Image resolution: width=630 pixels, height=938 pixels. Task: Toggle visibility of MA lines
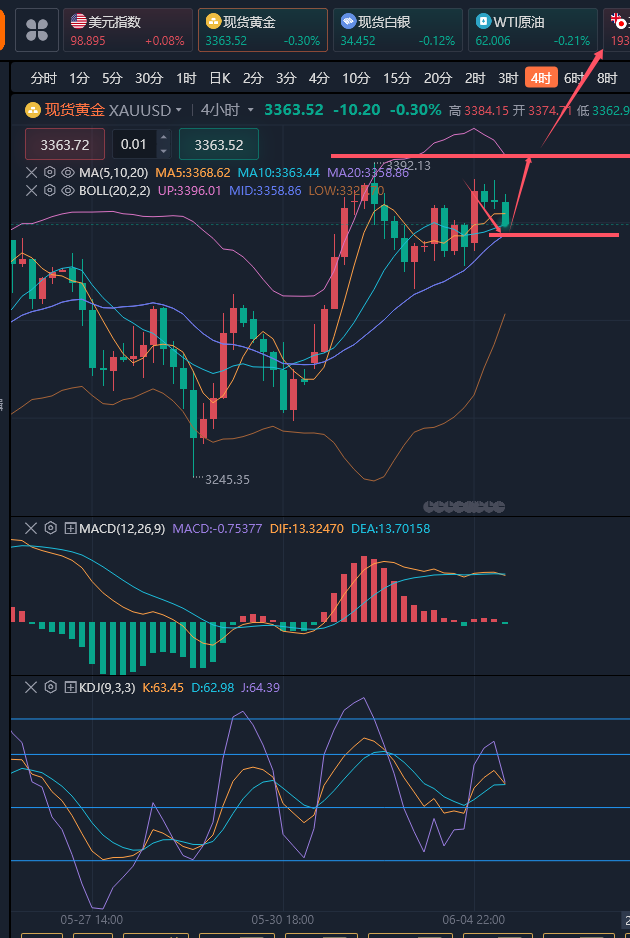click(67, 172)
